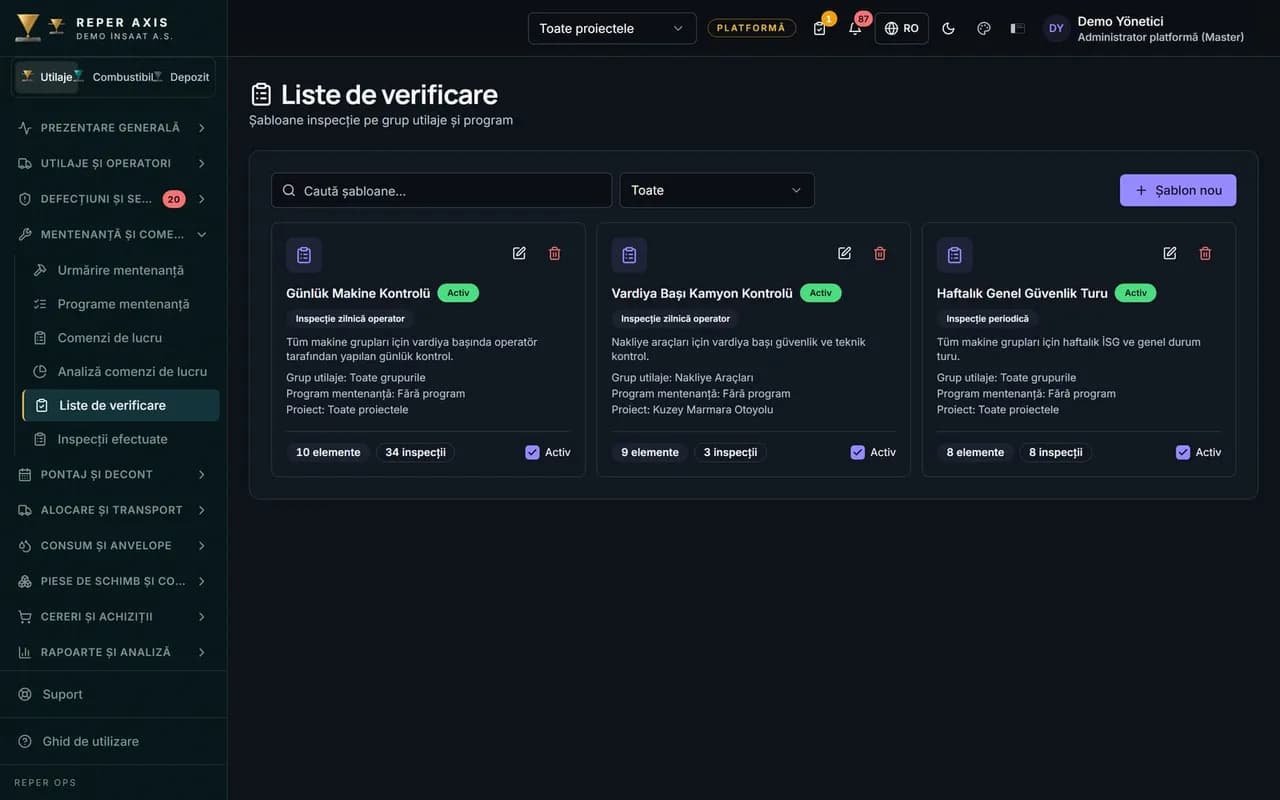Viewport: 1280px width, 800px height.
Task: Click the Prezentare generală pulse icon
Action: click(25, 128)
